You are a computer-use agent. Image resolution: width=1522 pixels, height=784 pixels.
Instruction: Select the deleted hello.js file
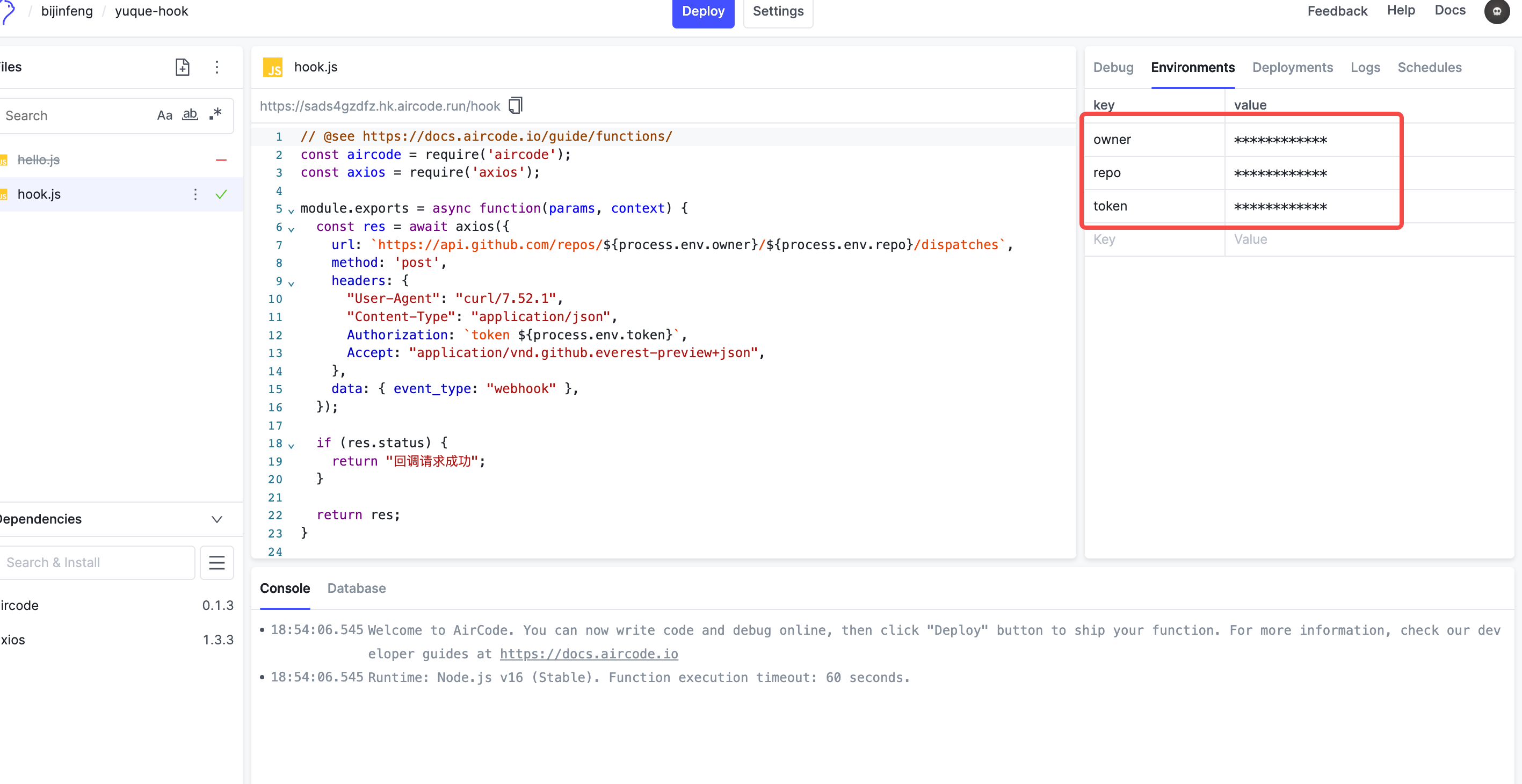[x=39, y=160]
